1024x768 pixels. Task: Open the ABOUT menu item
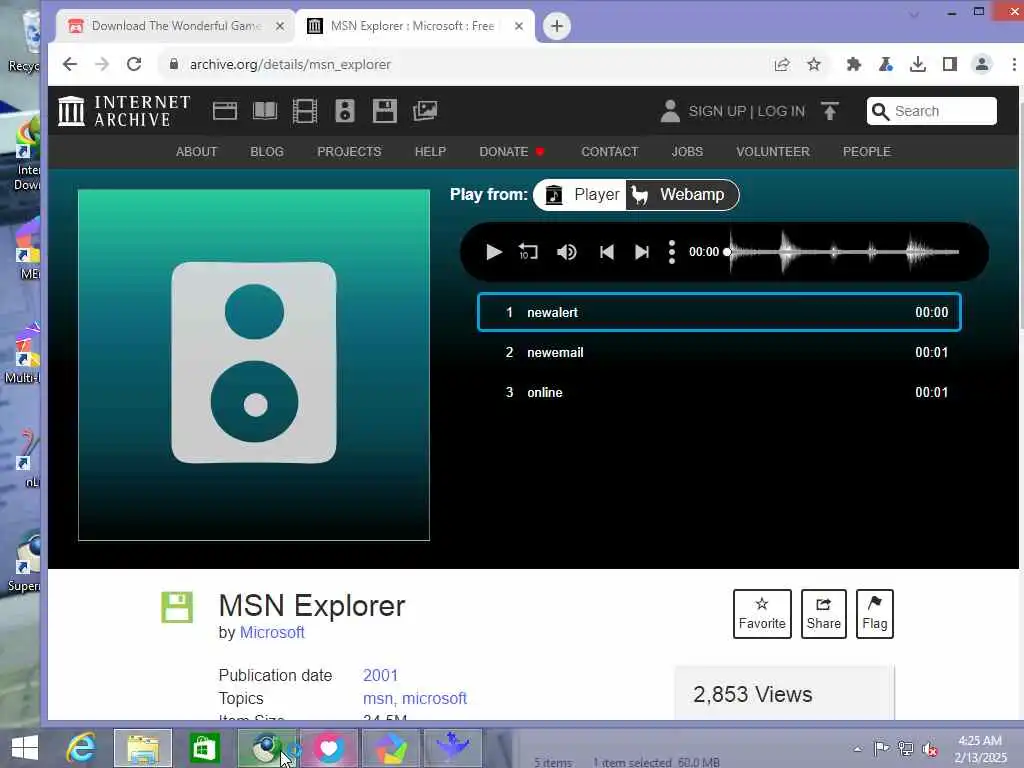coord(197,152)
